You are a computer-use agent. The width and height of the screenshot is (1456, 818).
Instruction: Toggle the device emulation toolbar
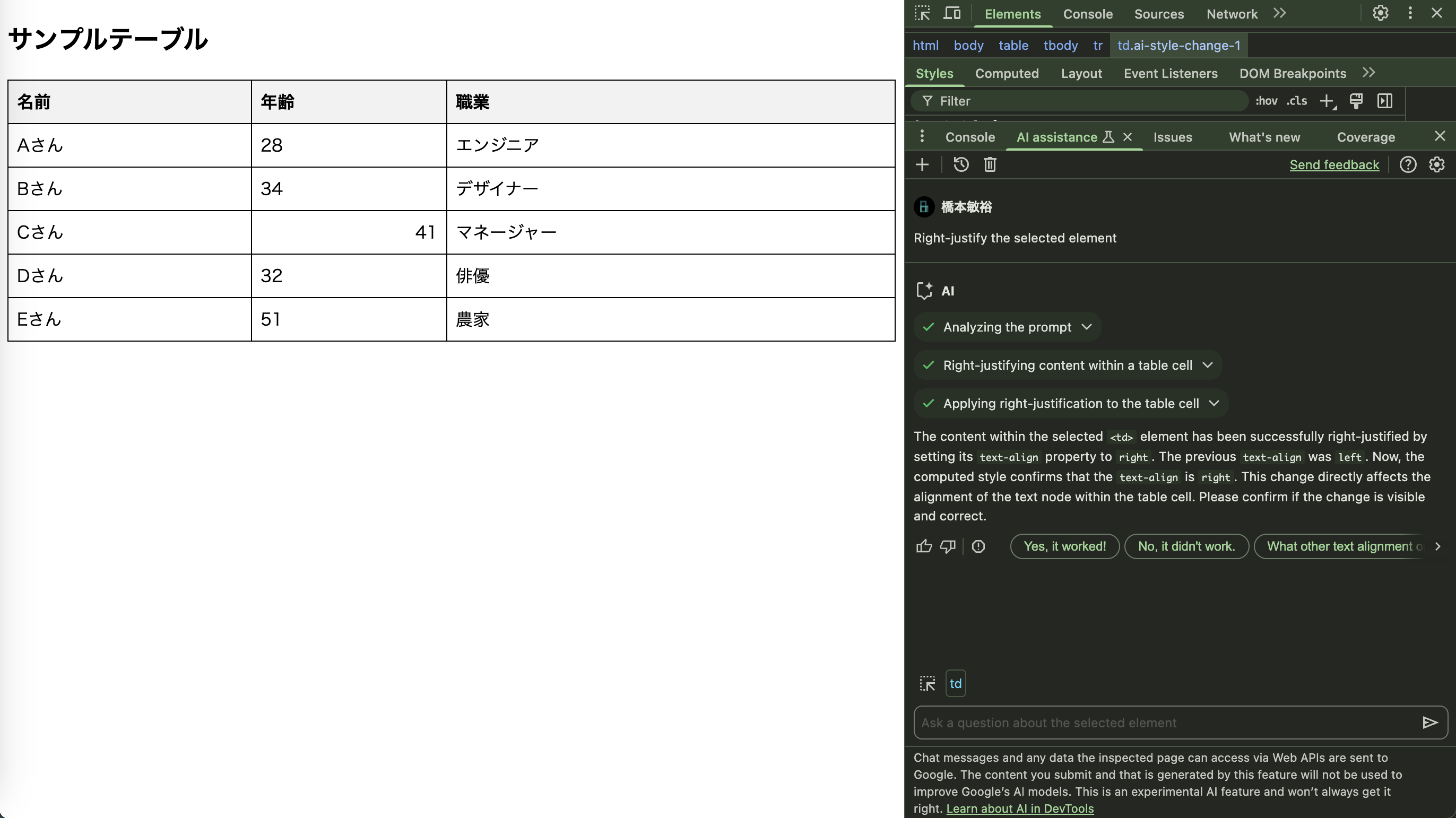pos(952,13)
